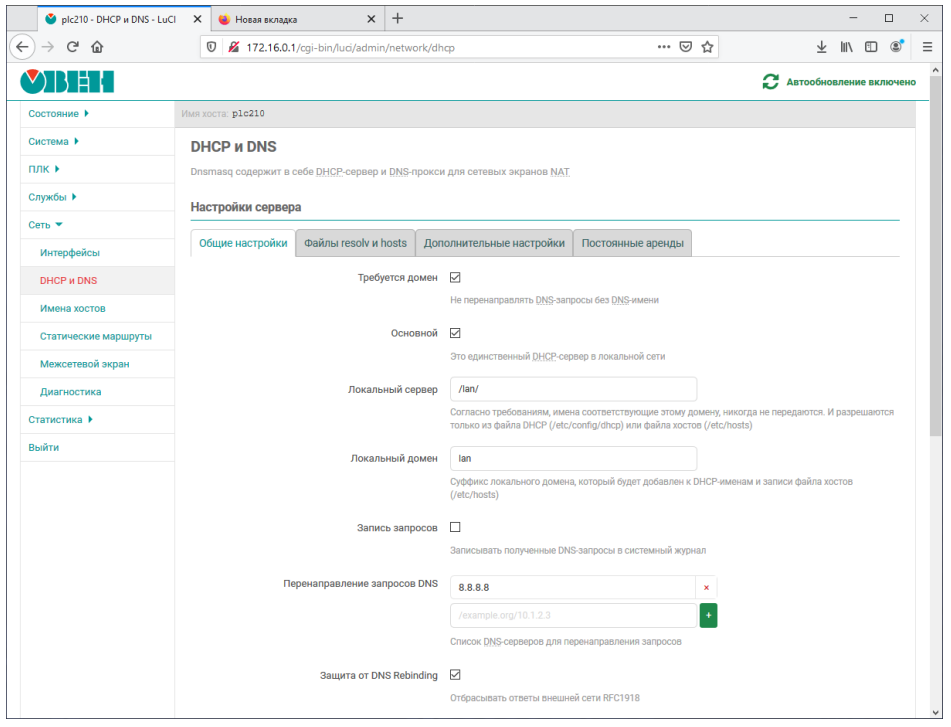
Task: Open the Firefox downloads arrow icon
Action: 821,47
